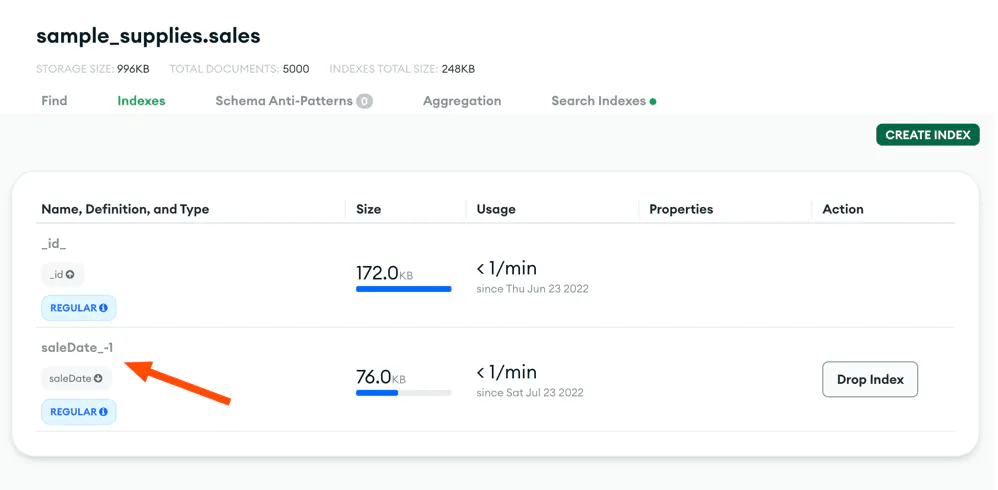
Task: Click the descending arrow icon on saleDate field
Action: [x=98, y=379]
